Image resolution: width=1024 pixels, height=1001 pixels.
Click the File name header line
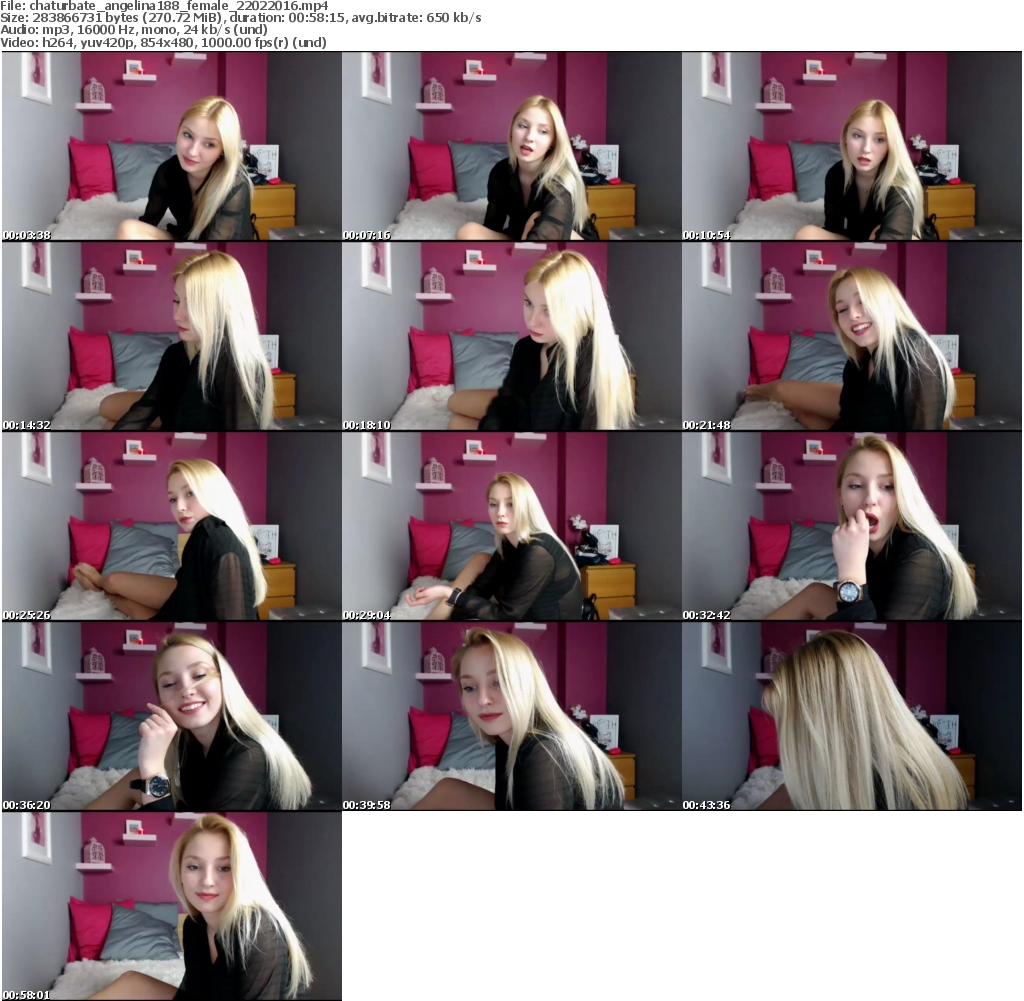pos(165,6)
